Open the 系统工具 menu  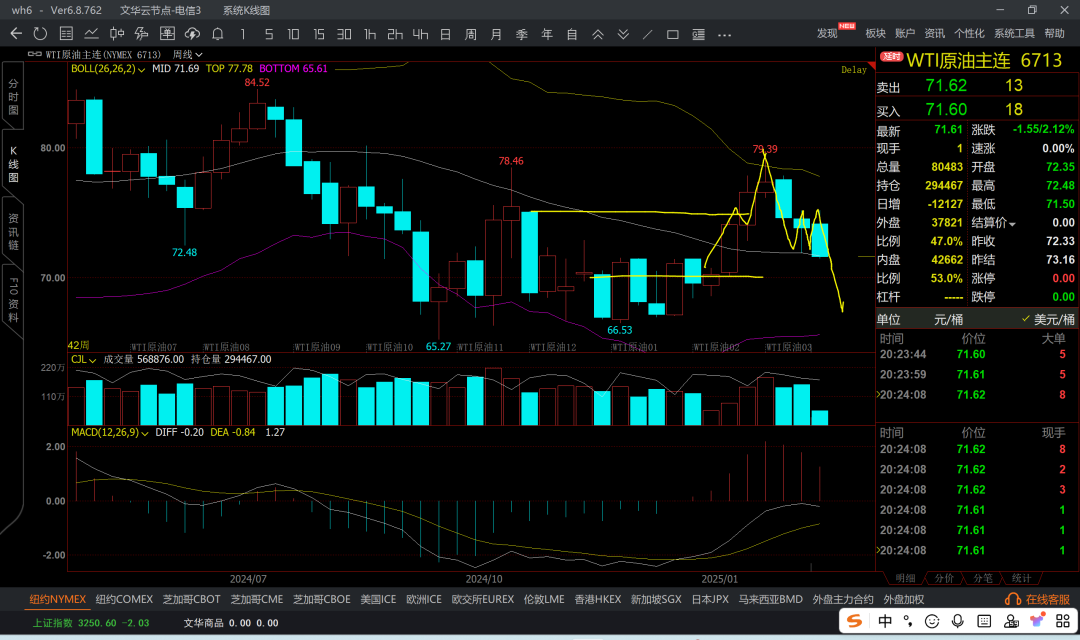point(1014,33)
